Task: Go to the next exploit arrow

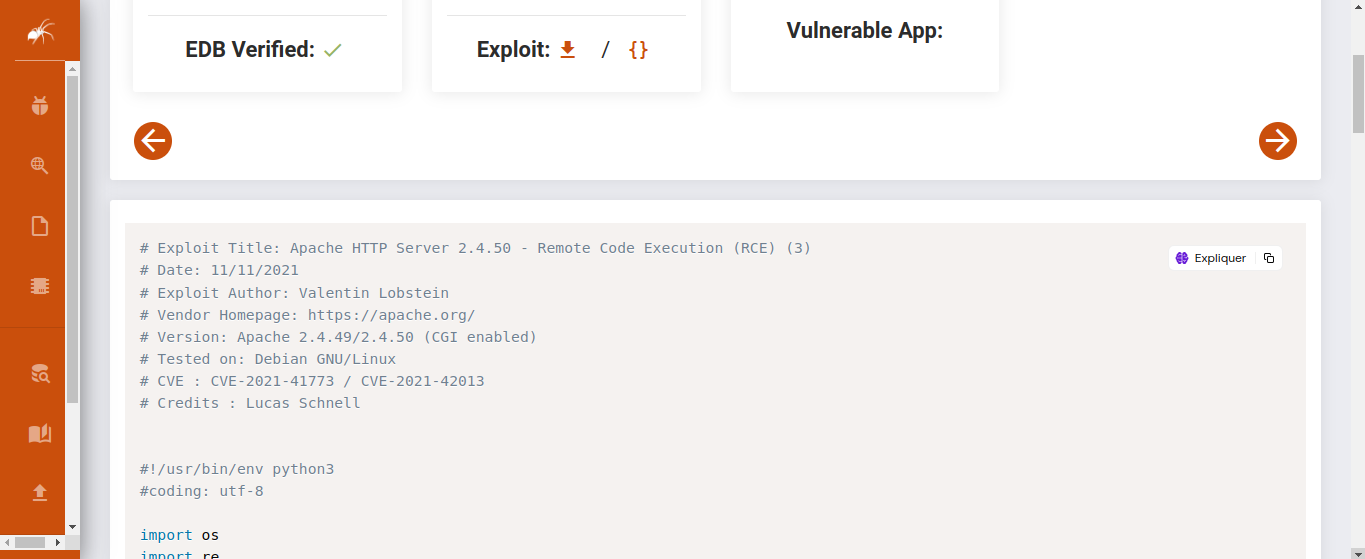Action: (x=1278, y=141)
